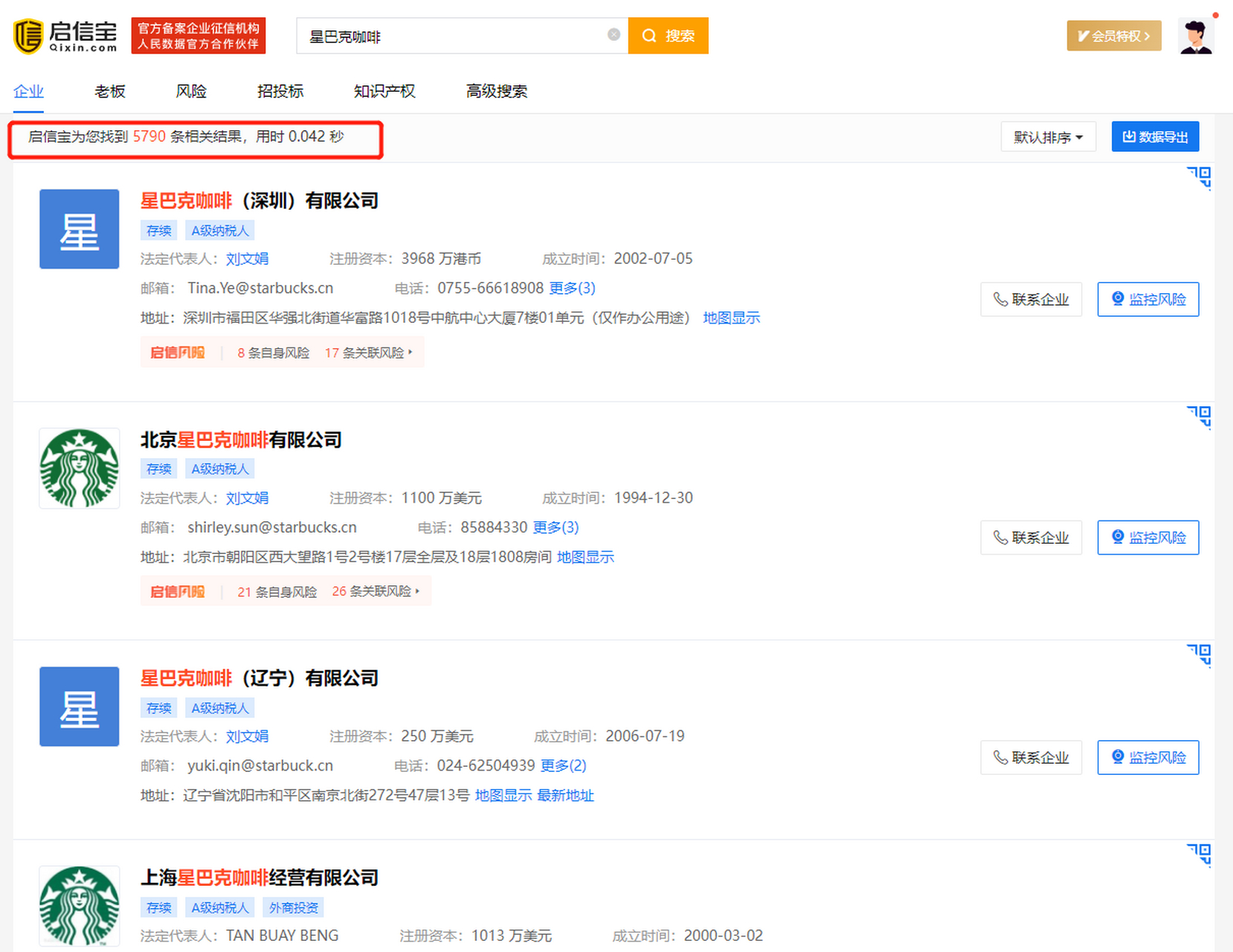Viewport: 1233px width, 952px height.
Task: Open 最新地址 for the Liaoning company
Action: pyautogui.click(x=565, y=795)
